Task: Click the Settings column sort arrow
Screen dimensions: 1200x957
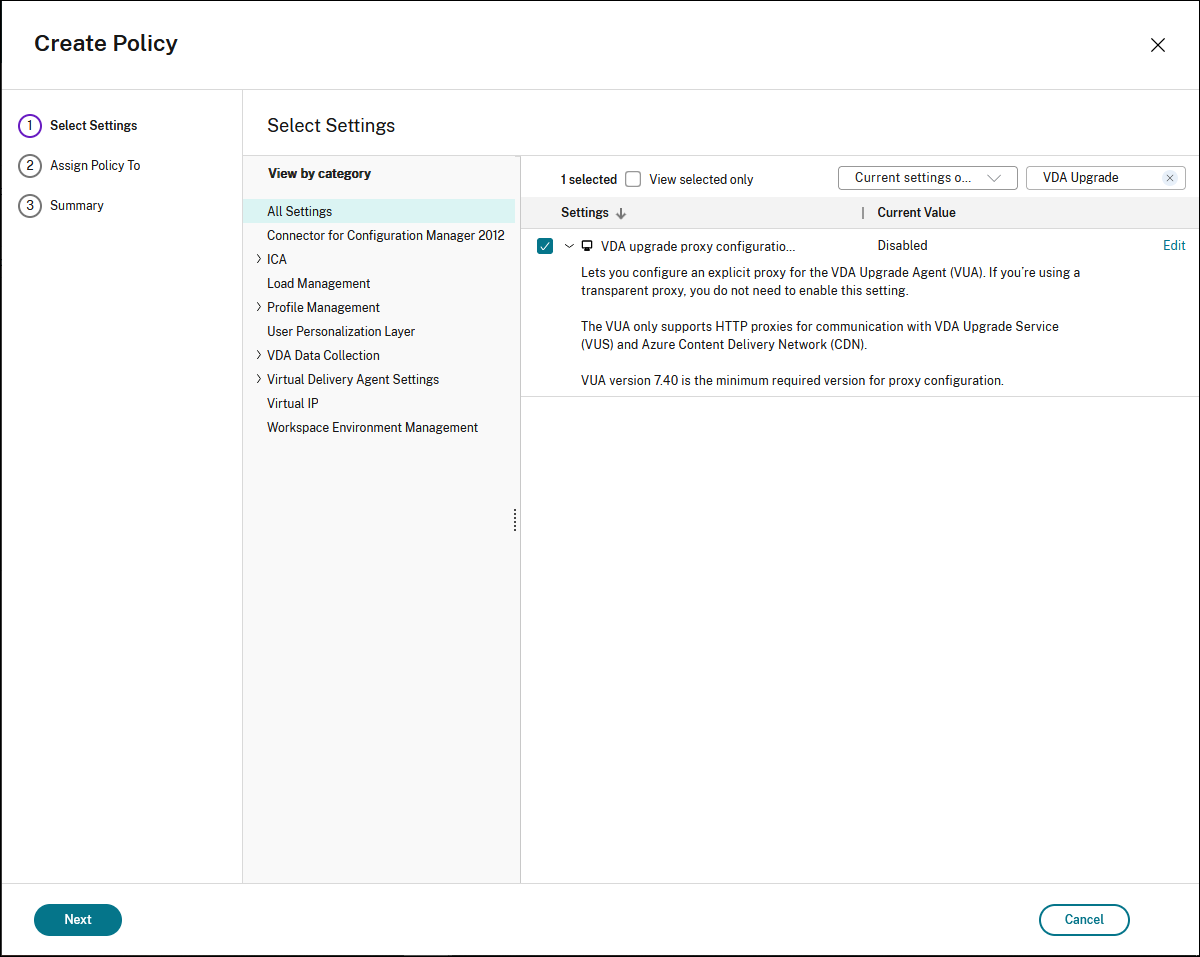Action: [621, 213]
